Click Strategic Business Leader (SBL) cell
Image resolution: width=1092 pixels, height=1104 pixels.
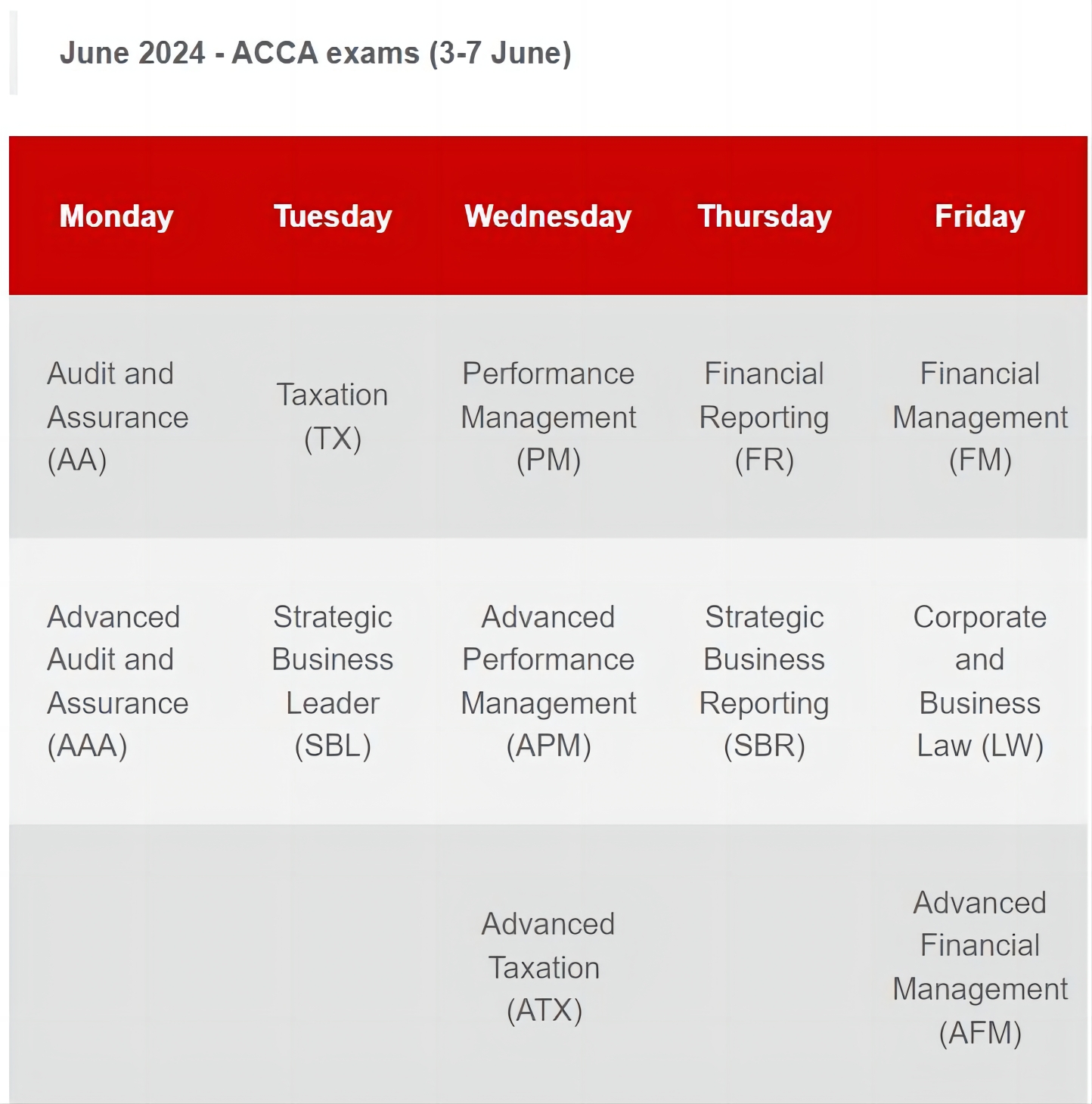(x=333, y=681)
